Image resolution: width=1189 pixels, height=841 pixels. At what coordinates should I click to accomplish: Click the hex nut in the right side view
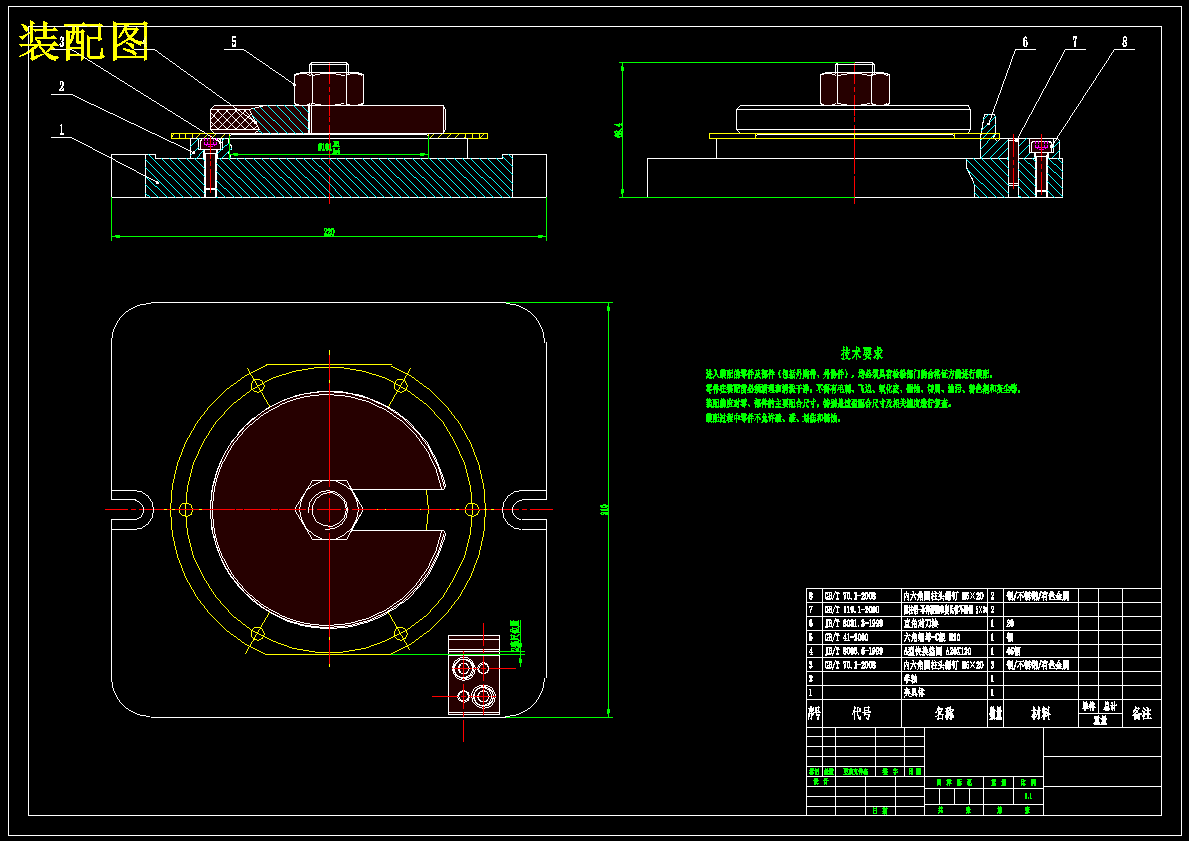click(x=855, y=88)
